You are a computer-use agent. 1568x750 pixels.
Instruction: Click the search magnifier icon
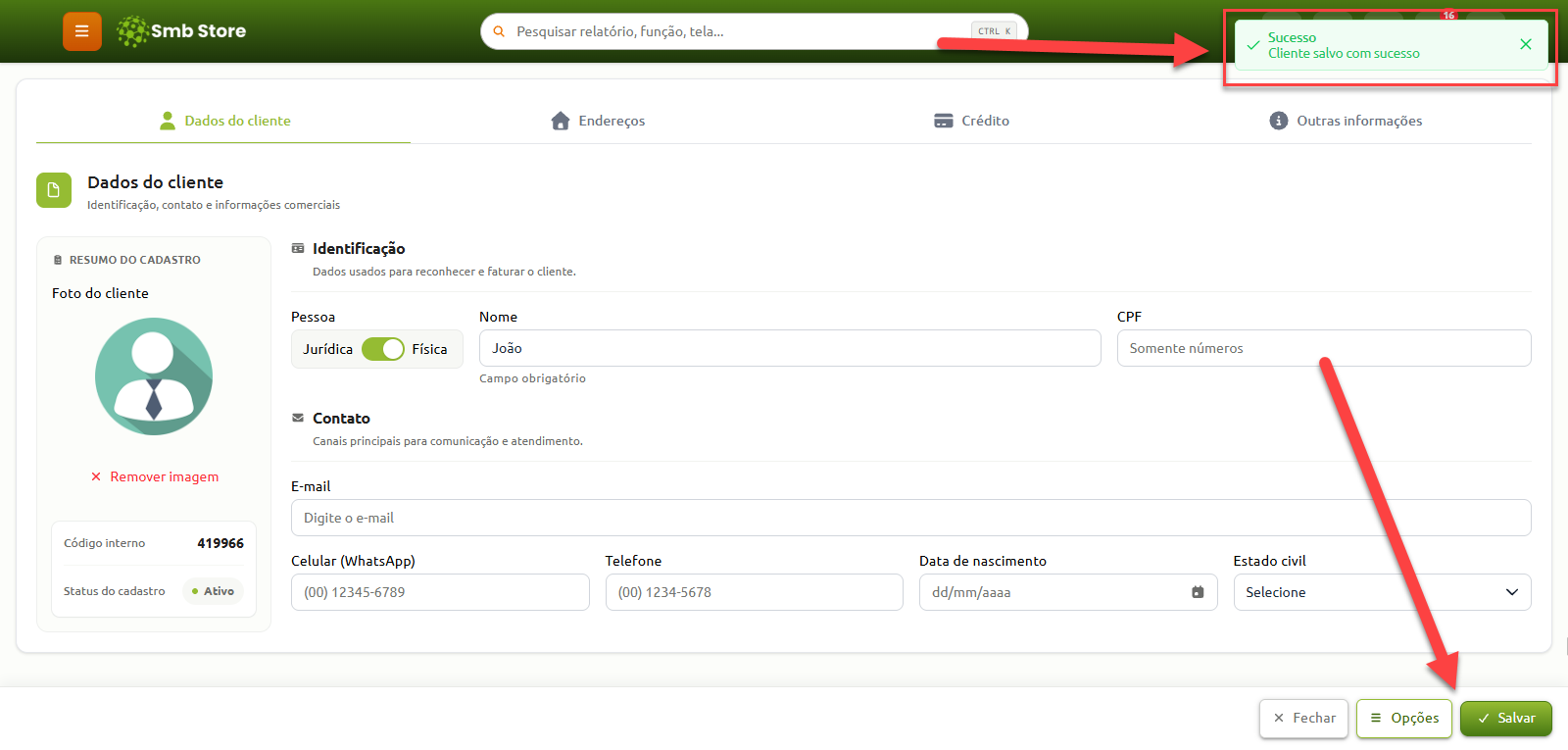[x=499, y=31]
